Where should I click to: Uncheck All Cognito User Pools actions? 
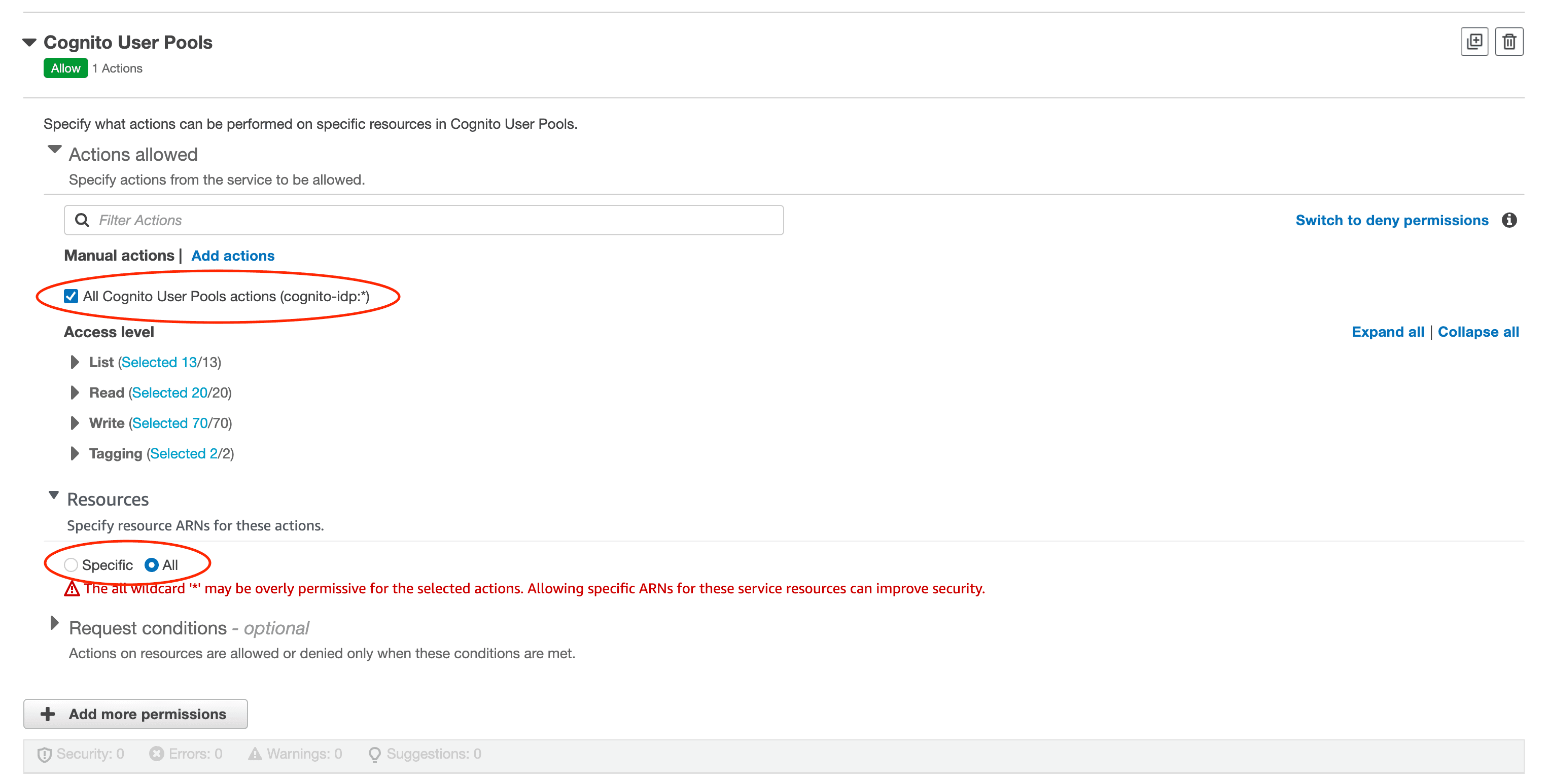(x=71, y=295)
